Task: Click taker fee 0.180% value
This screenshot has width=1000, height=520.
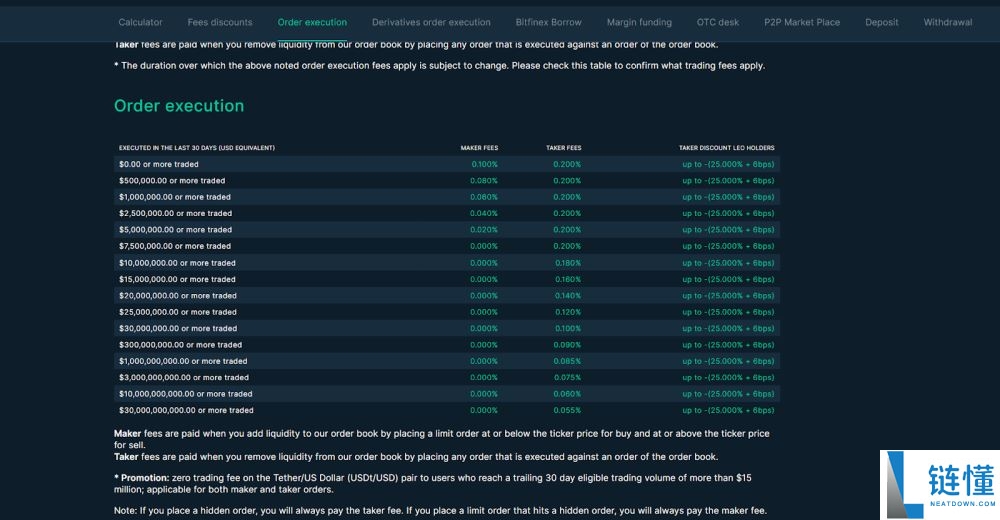Action: (x=568, y=263)
